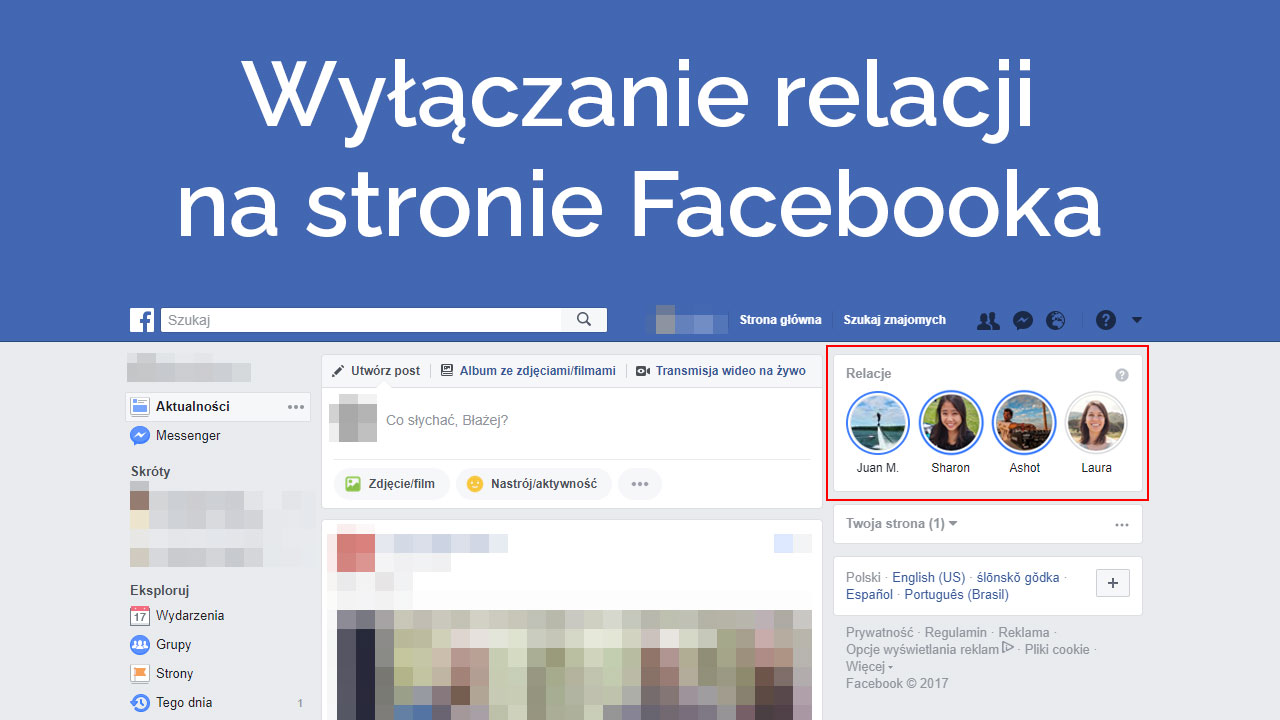Viewport: 1280px width, 720px height.
Task: Open the Messenger icon in top bar
Action: 1022,320
